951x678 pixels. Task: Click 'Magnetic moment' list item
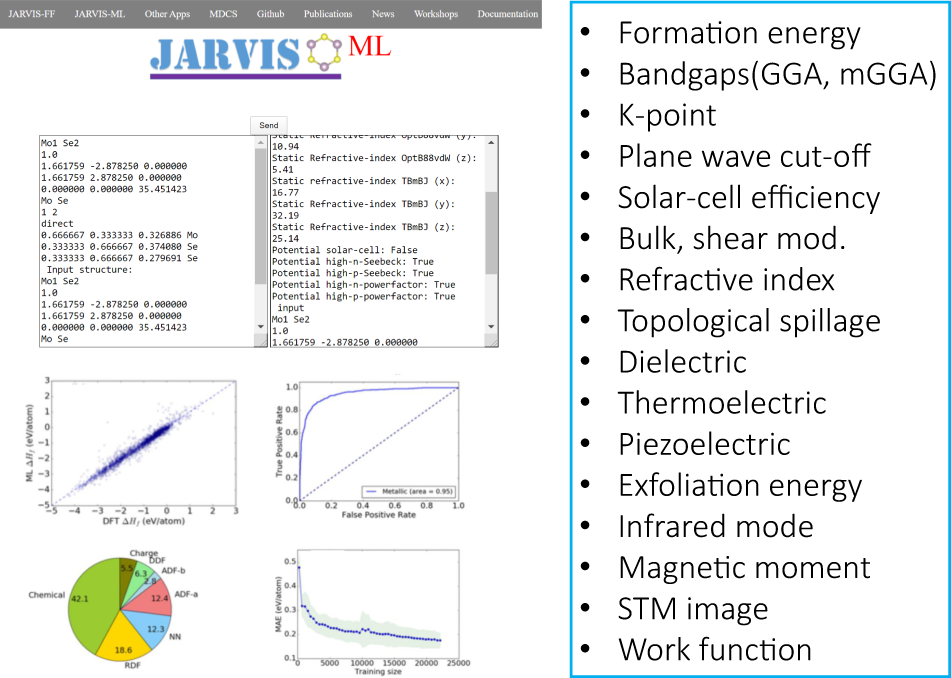click(744, 568)
